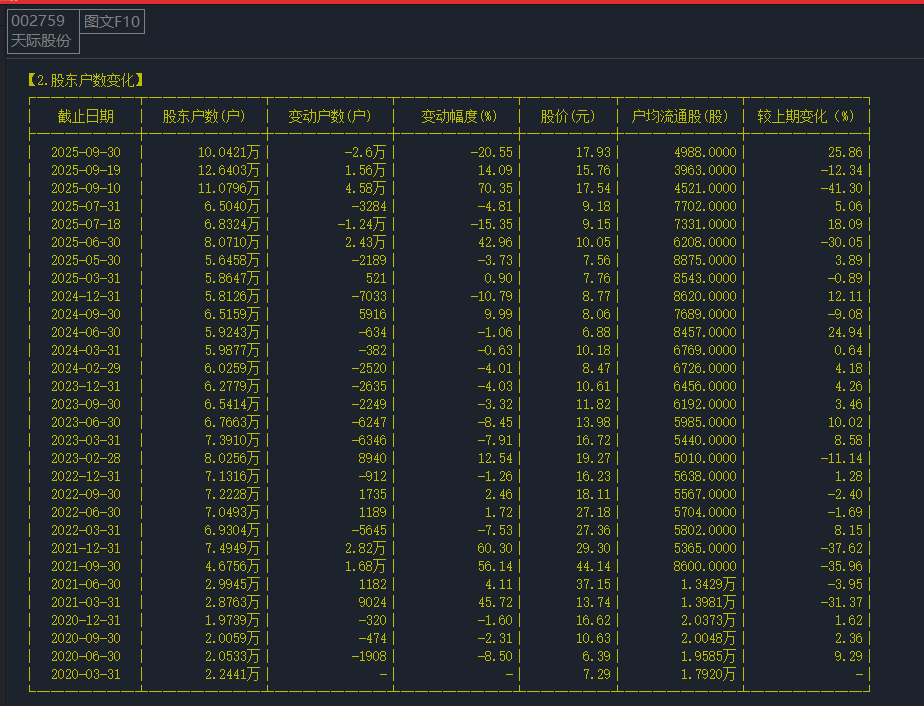Select the 变动户数(户) column header
The width and height of the screenshot is (924, 706).
(330, 116)
